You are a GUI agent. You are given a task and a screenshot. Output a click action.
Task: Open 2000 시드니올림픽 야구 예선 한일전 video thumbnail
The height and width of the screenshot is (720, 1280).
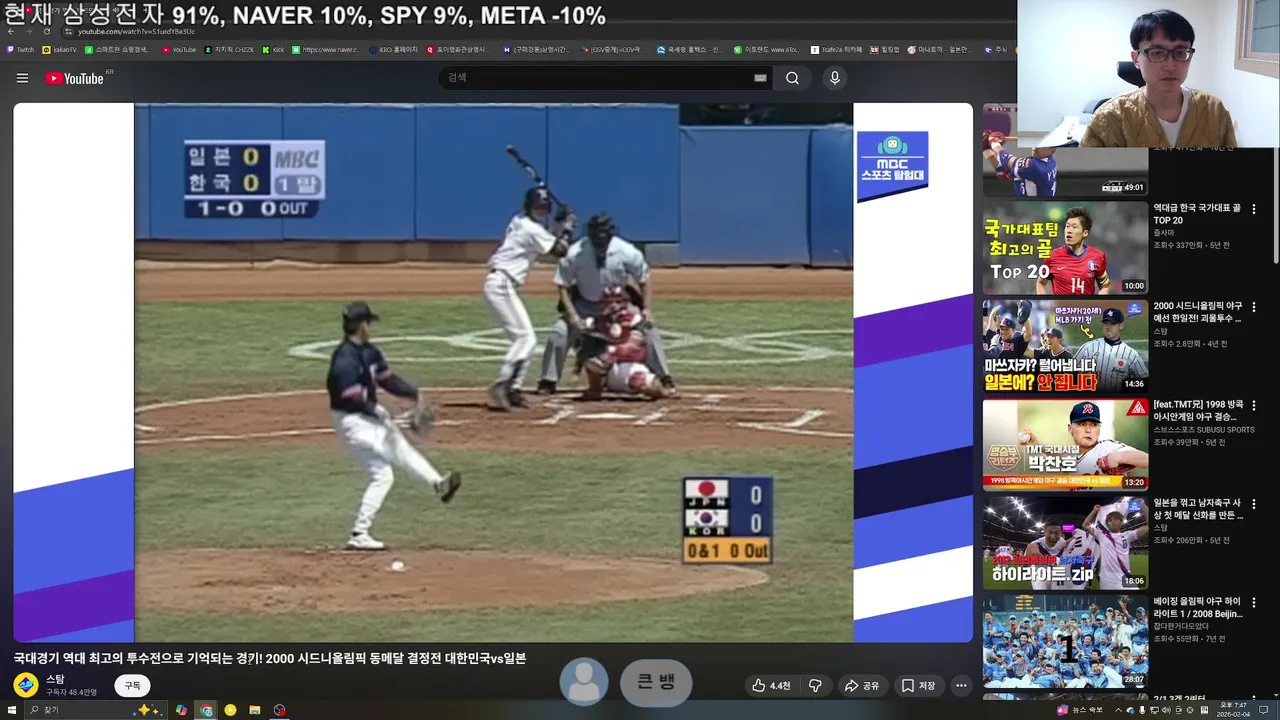click(1065, 346)
